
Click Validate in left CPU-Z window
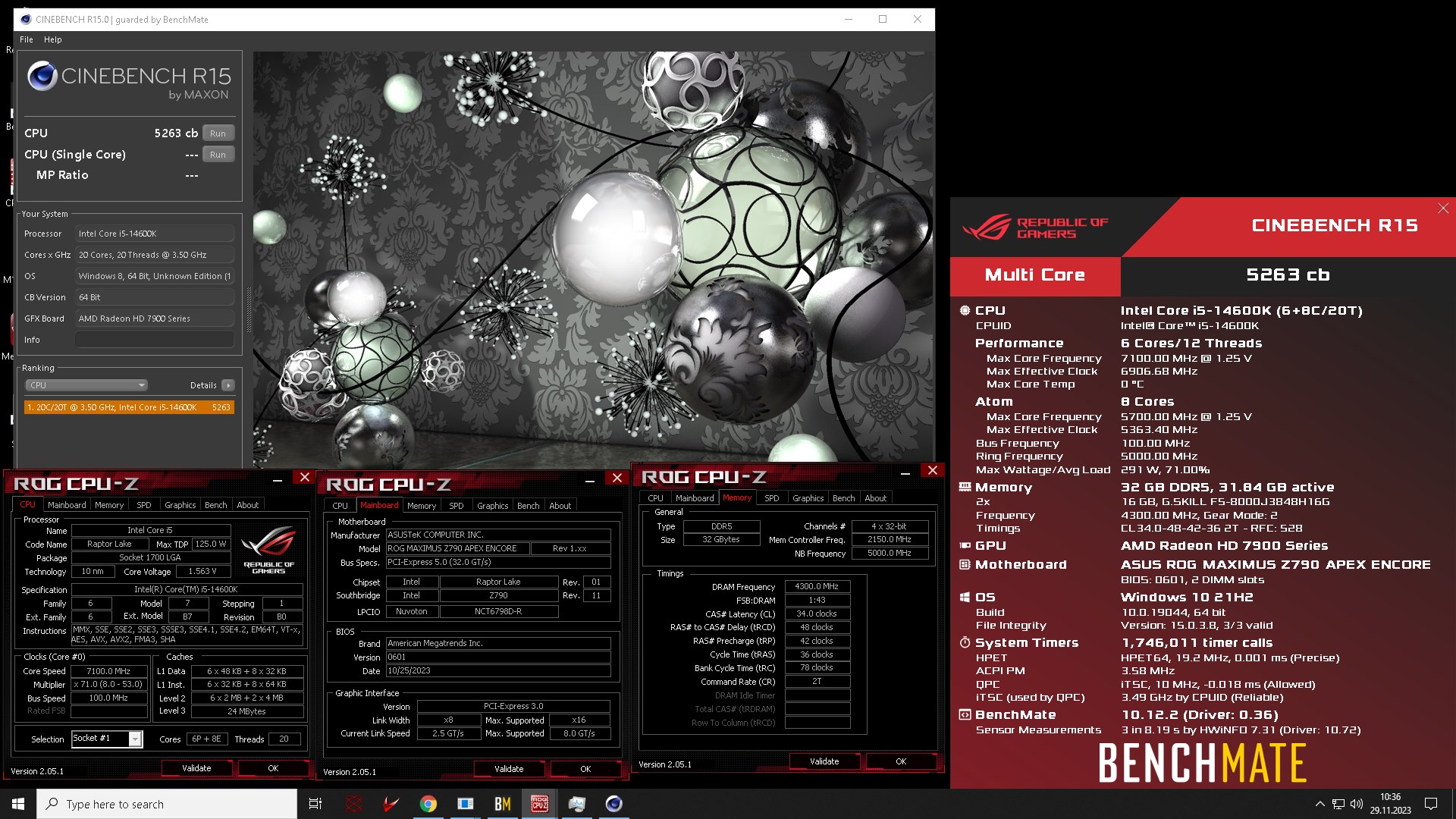196,768
